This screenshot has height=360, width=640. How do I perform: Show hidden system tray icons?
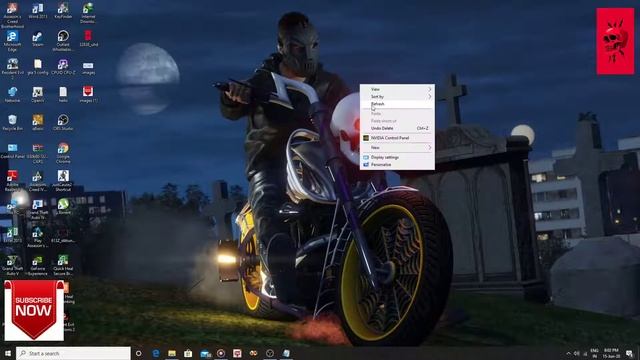click(569, 353)
